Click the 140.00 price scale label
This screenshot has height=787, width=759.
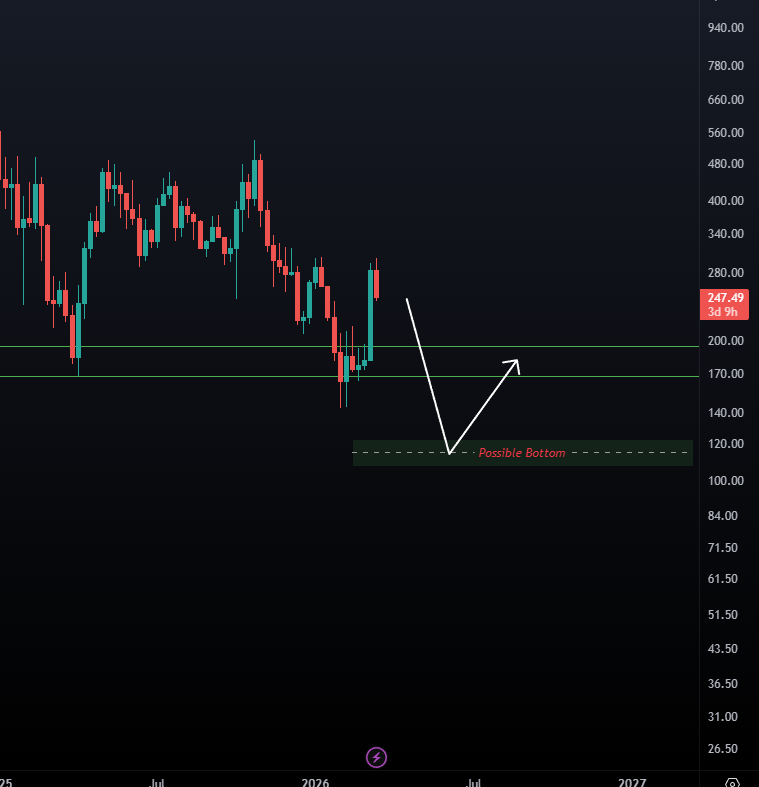pyautogui.click(x=726, y=413)
